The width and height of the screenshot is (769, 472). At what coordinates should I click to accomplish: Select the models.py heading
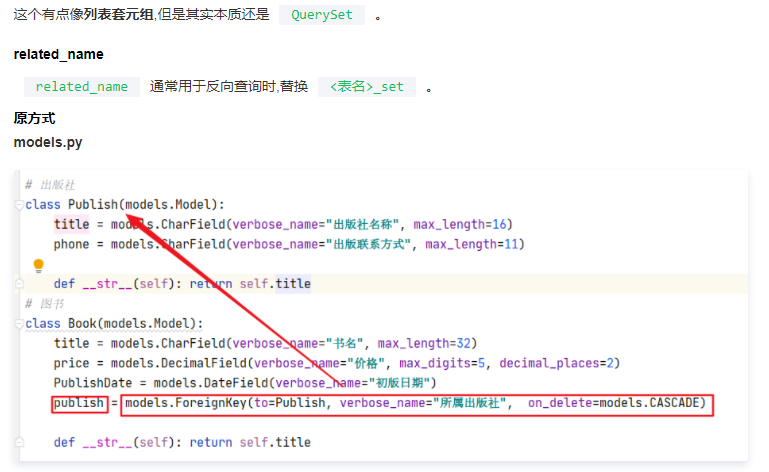pyautogui.click(x=48, y=142)
